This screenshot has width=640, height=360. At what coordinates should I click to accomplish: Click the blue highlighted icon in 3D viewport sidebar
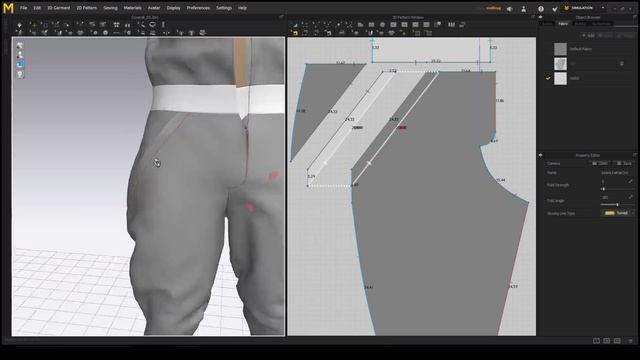pos(20,64)
